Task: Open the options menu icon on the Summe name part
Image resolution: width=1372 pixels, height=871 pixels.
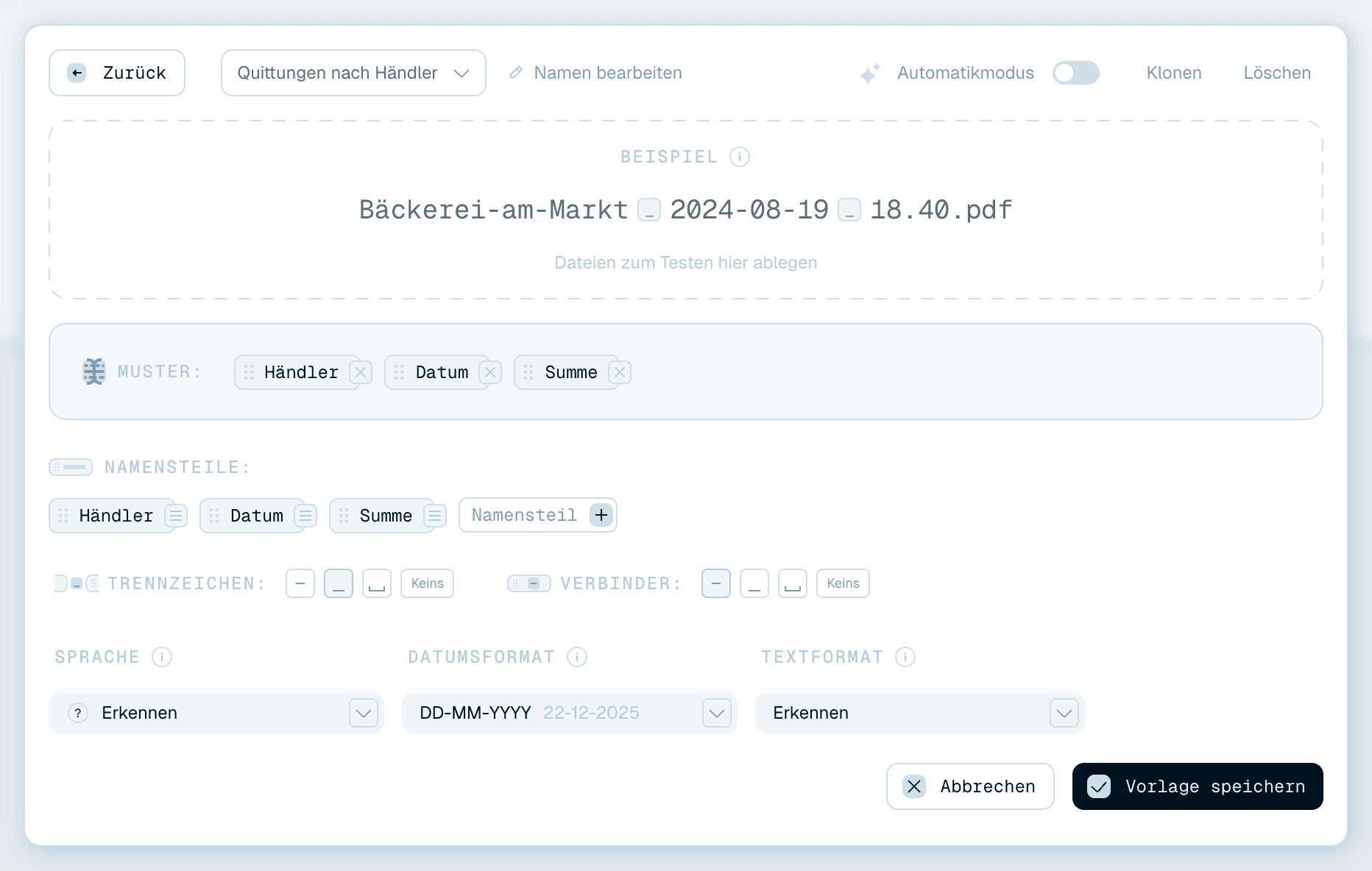Action: (x=435, y=516)
